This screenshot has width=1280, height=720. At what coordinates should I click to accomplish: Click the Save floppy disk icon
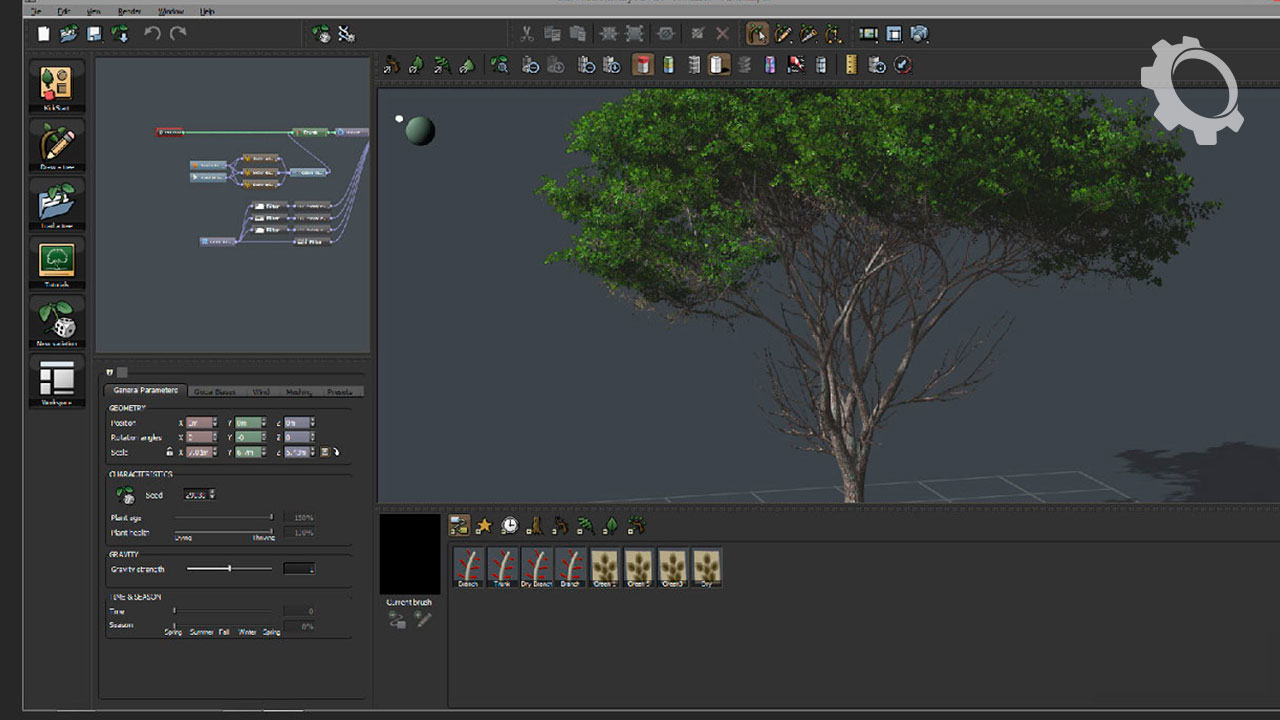94,34
